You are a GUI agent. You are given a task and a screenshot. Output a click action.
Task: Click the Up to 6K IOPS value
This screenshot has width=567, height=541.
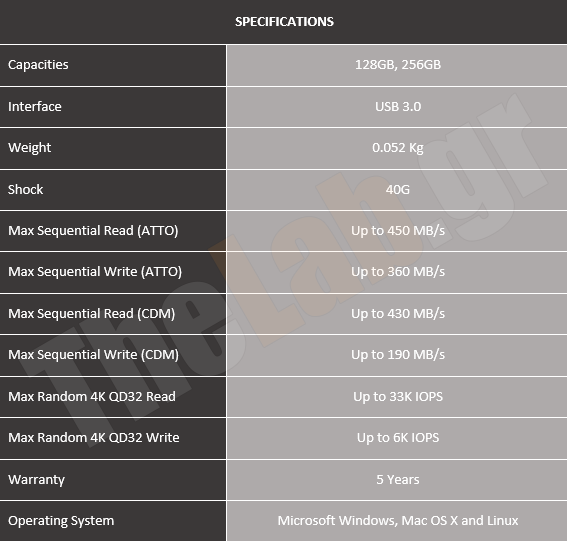(x=398, y=438)
